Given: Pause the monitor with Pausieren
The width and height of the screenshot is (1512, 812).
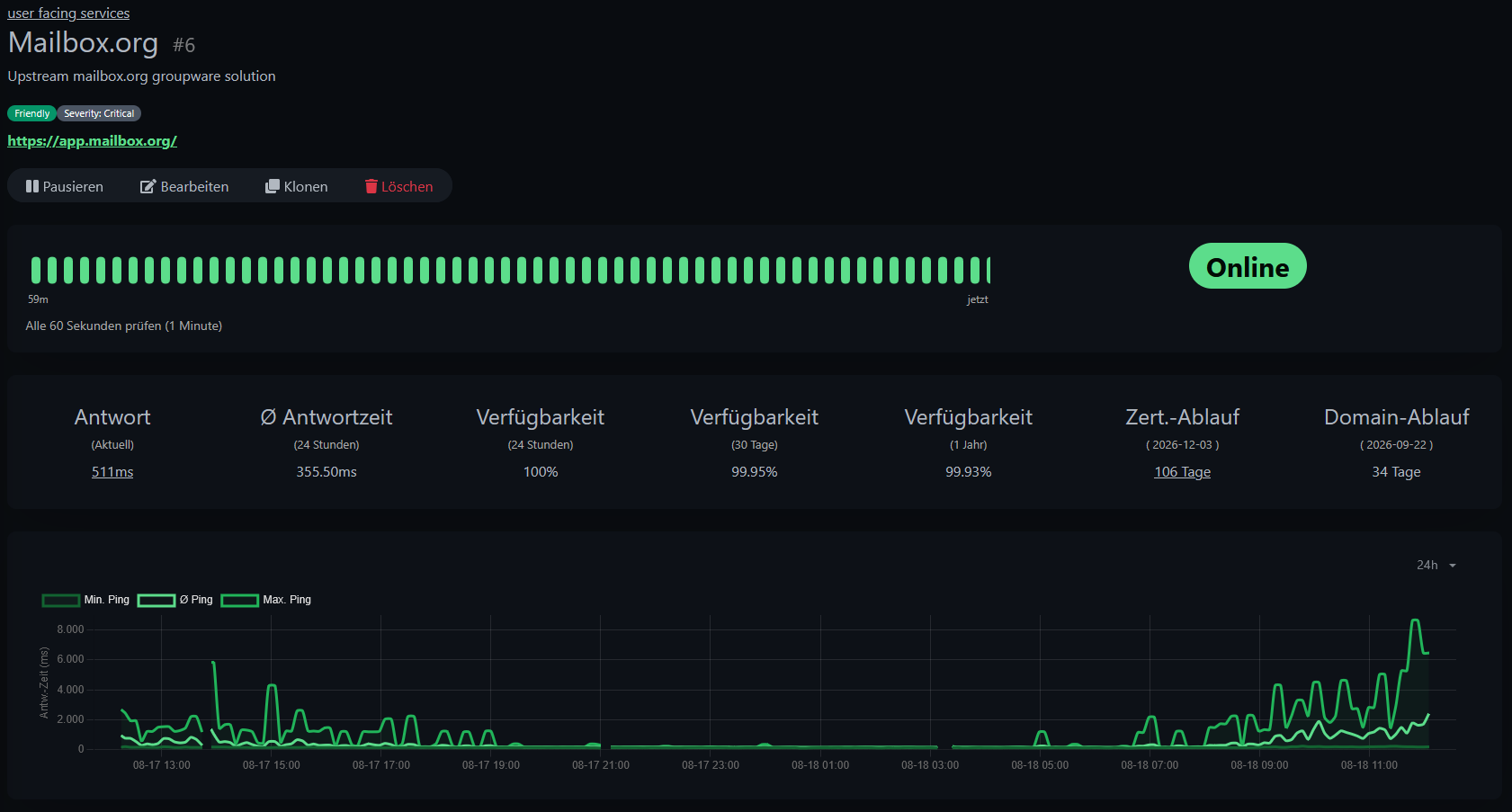Looking at the screenshot, I should [65, 186].
